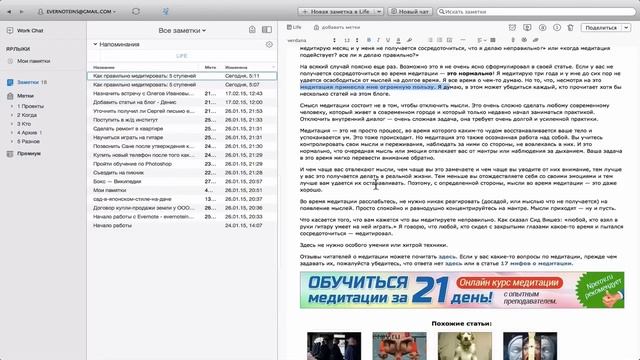Screen dimensions: 640x360
Task: Open note Научиться играть на гитаре
Action: click(x=182, y=138)
